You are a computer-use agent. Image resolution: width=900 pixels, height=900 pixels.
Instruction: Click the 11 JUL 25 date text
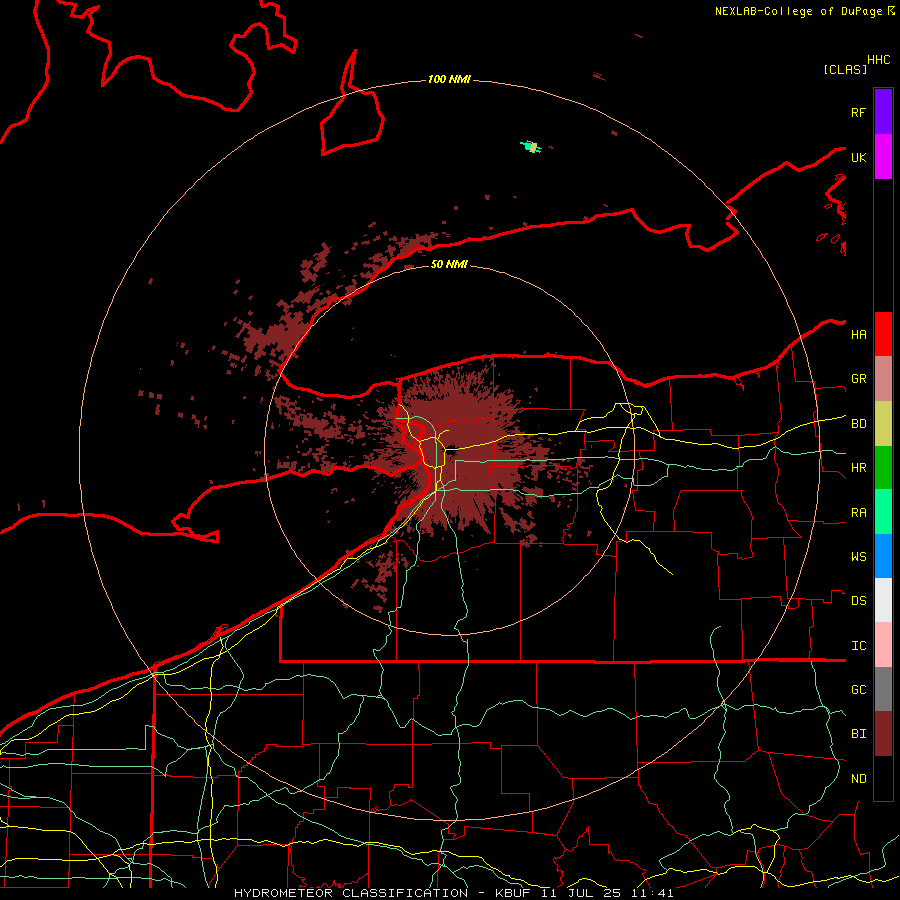point(581,893)
